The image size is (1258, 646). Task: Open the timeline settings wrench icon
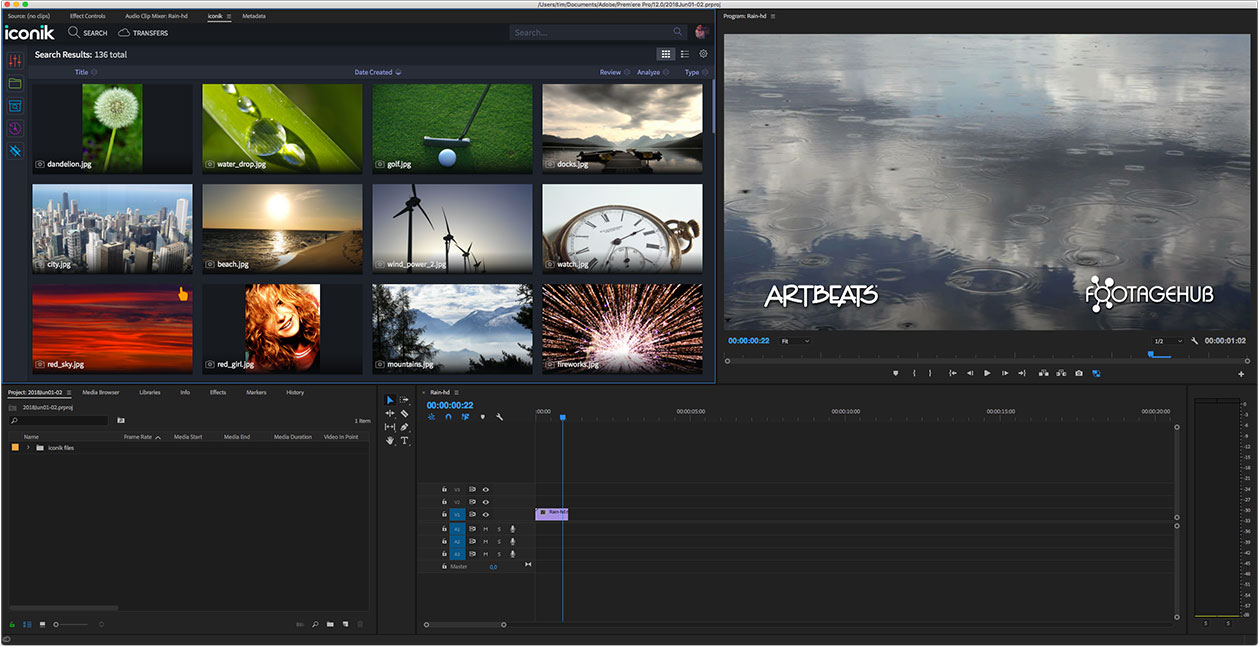pos(499,417)
